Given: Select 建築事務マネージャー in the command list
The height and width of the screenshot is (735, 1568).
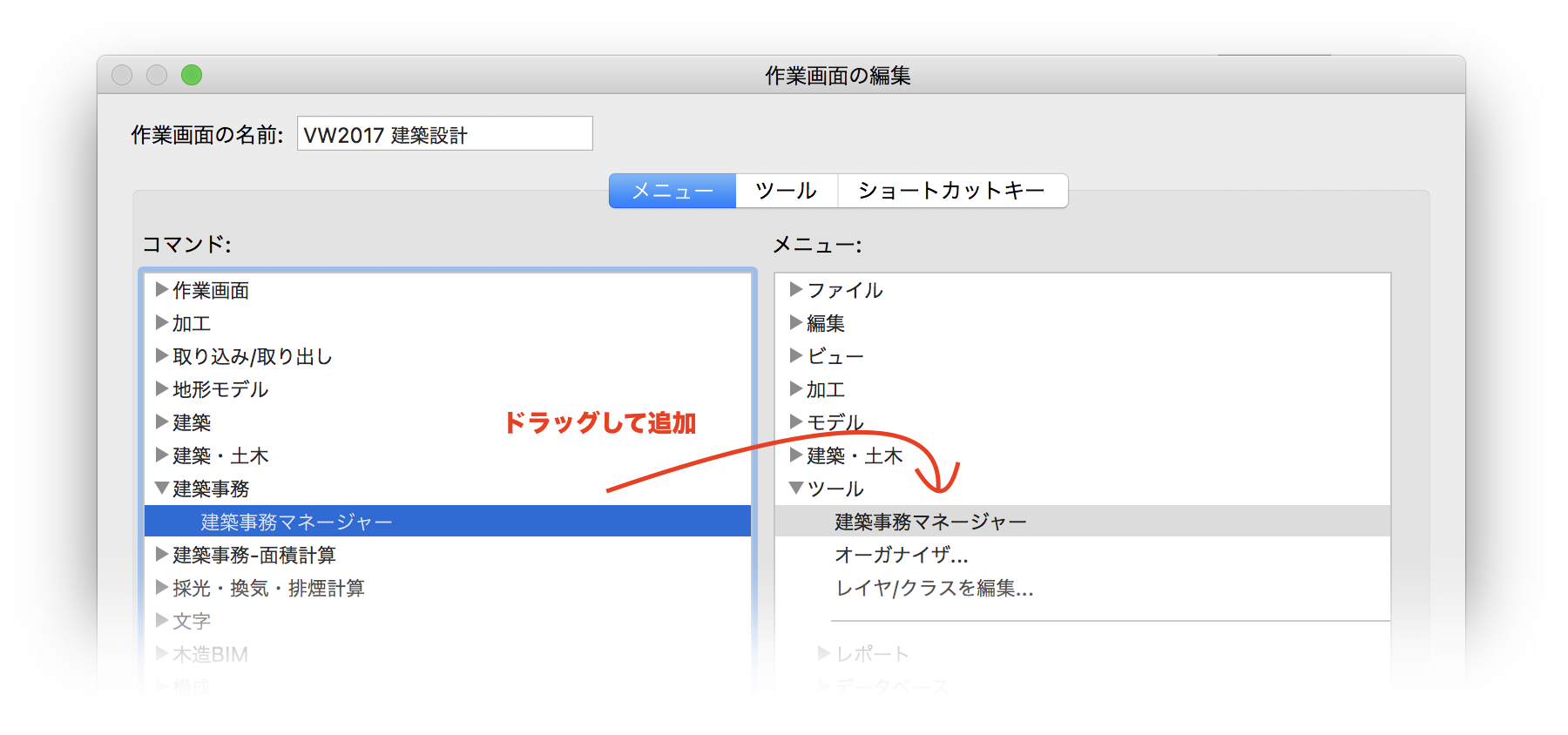Looking at the screenshot, I should point(448,521).
